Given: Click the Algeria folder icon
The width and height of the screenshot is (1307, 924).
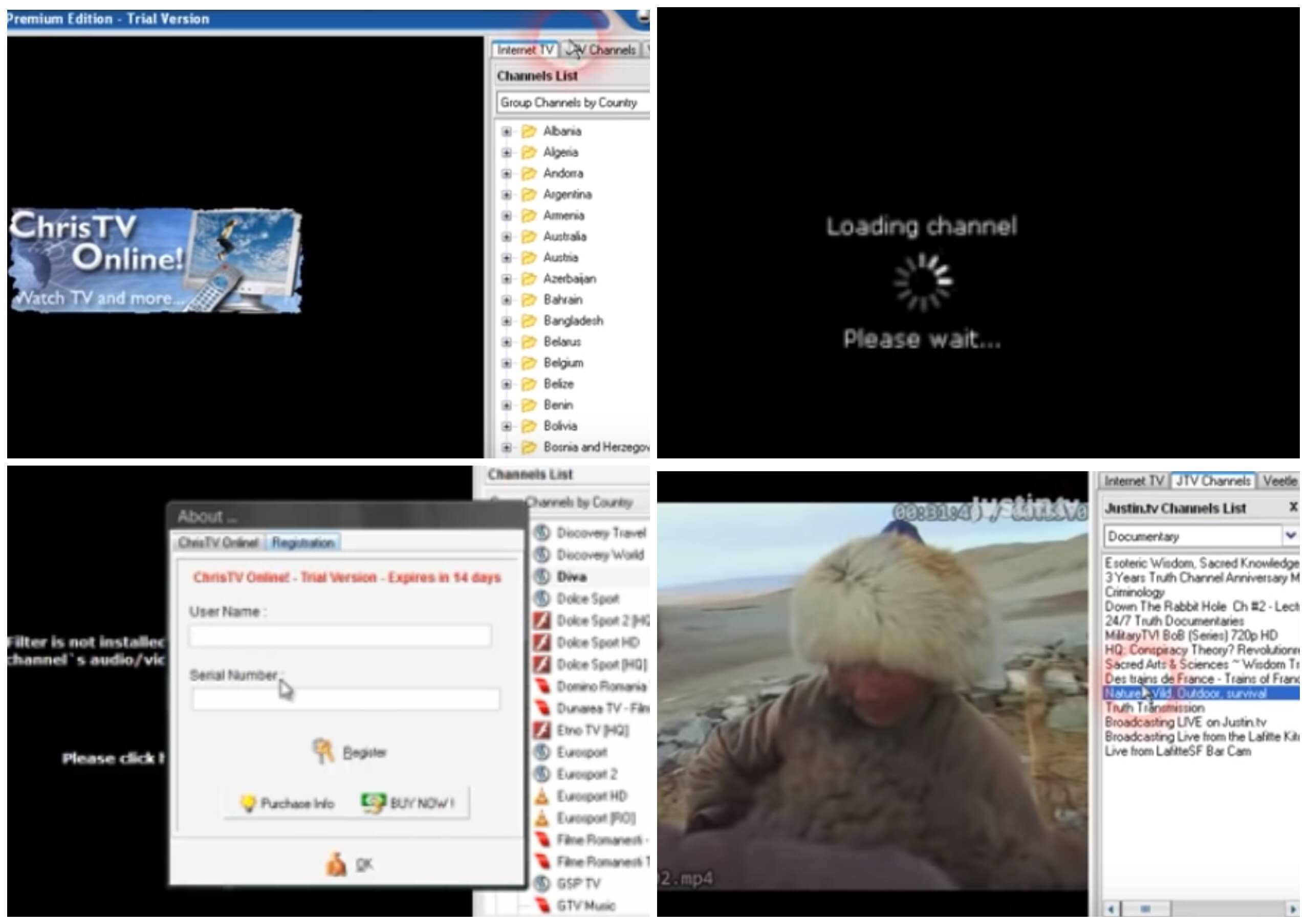Looking at the screenshot, I should (529, 152).
